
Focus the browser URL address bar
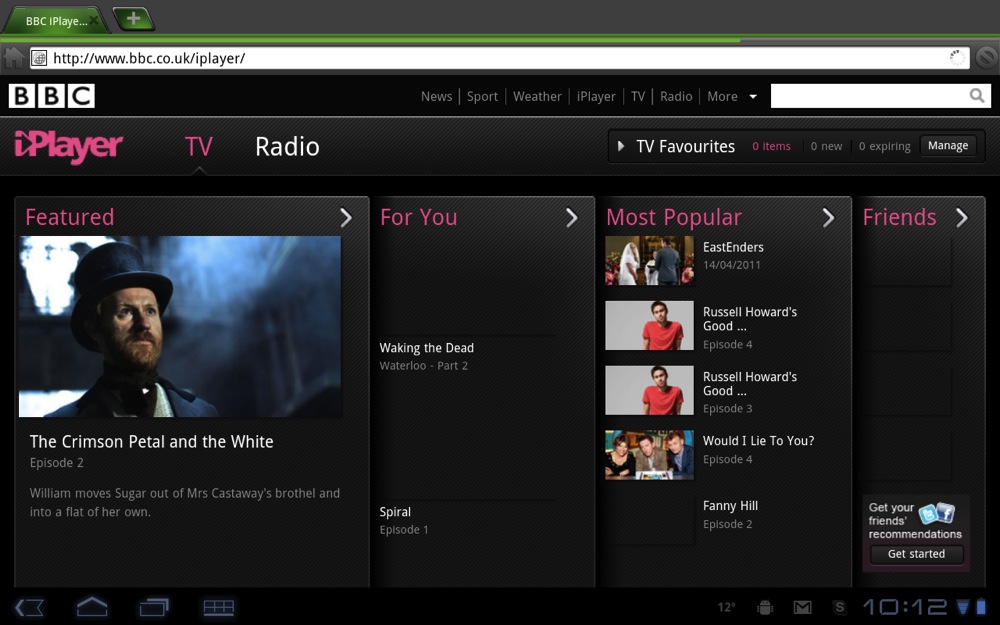pos(497,58)
